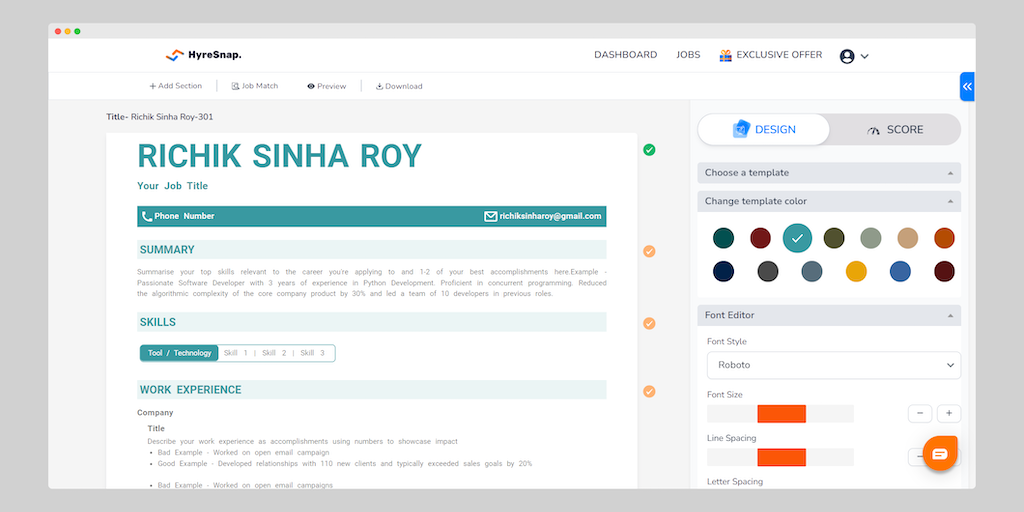Click the Company placeholder text
The width and height of the screenshot is (1024, 512).
[155, 413]
